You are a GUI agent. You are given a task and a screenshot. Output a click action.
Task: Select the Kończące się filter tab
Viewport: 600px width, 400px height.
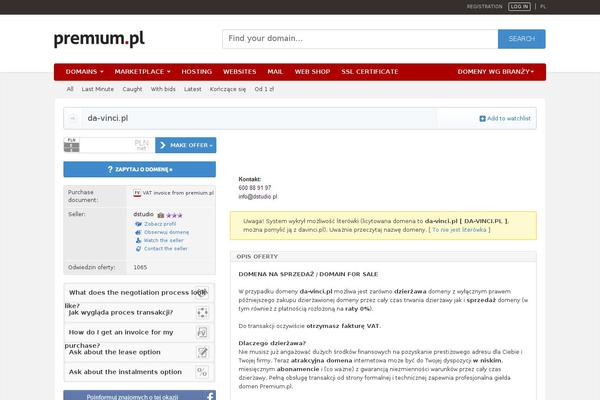click(x=228, y=89)
